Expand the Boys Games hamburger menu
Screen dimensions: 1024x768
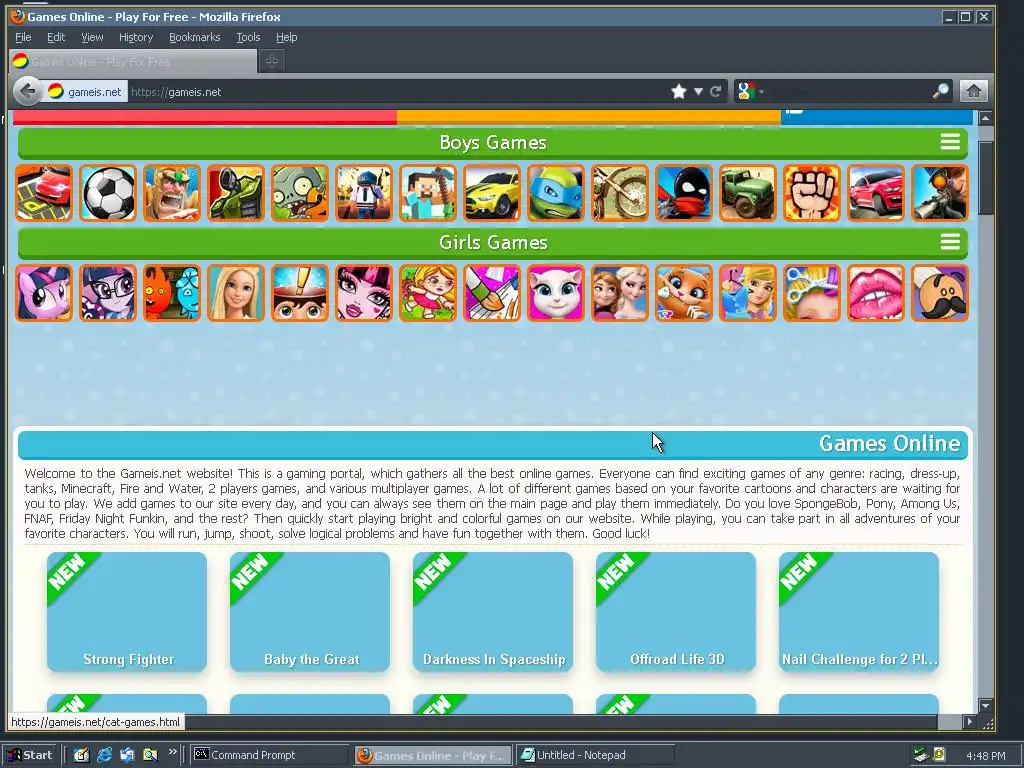pos(950,142)
